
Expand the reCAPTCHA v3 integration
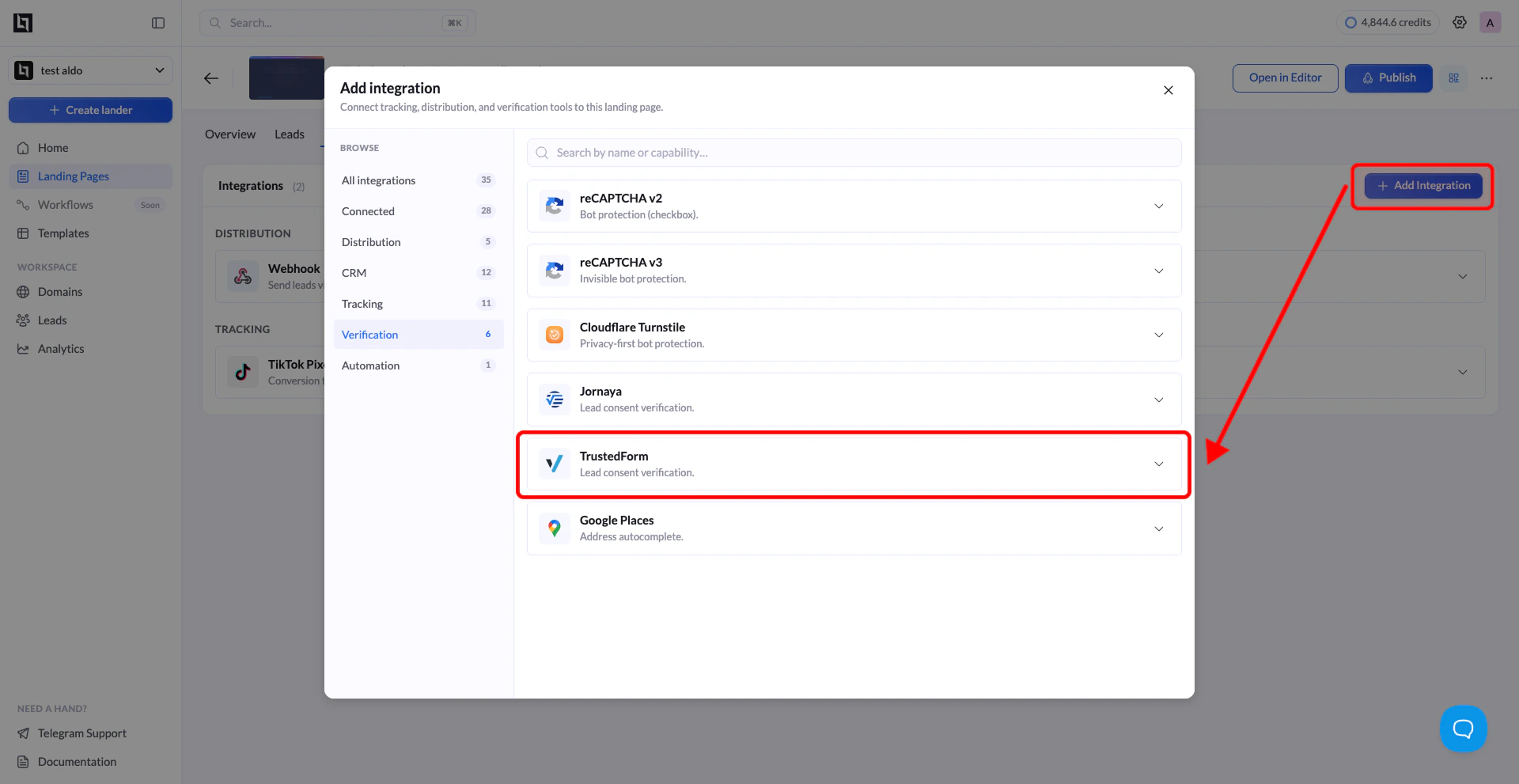[1159, 271]
